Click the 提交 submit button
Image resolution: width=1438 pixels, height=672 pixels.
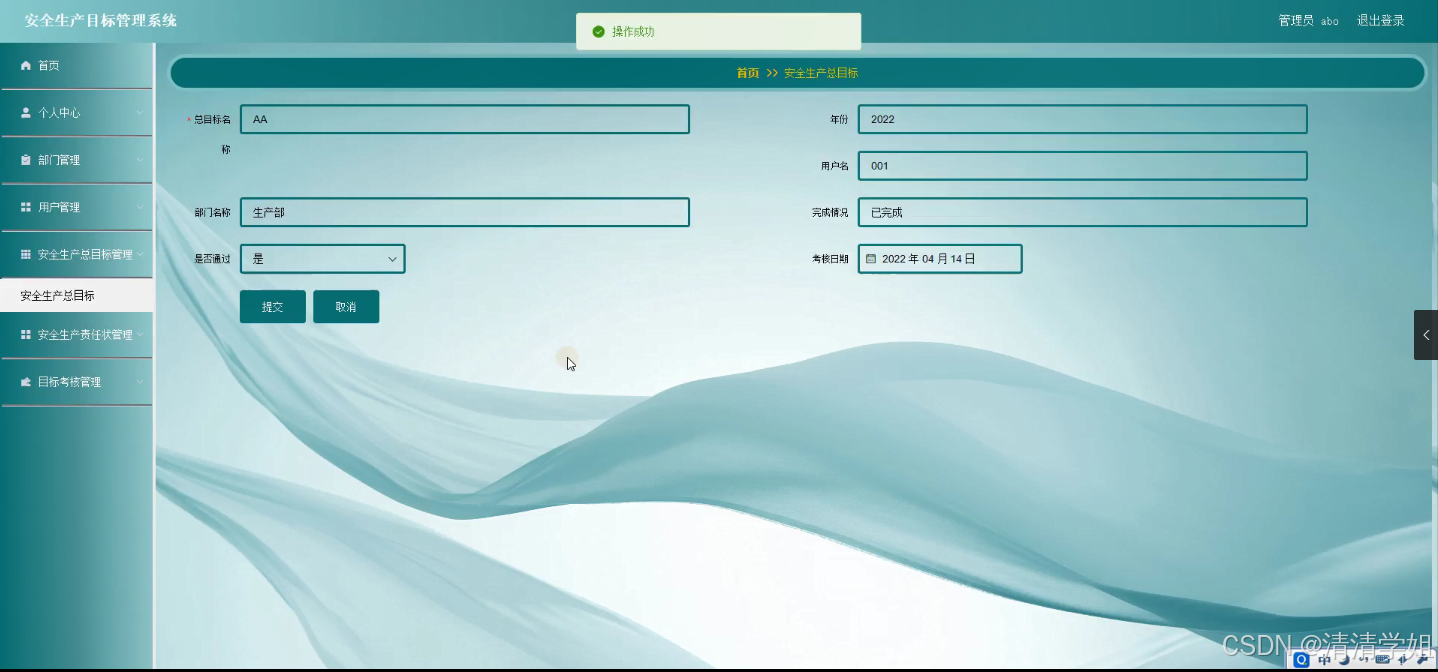[x=273, y=307]
